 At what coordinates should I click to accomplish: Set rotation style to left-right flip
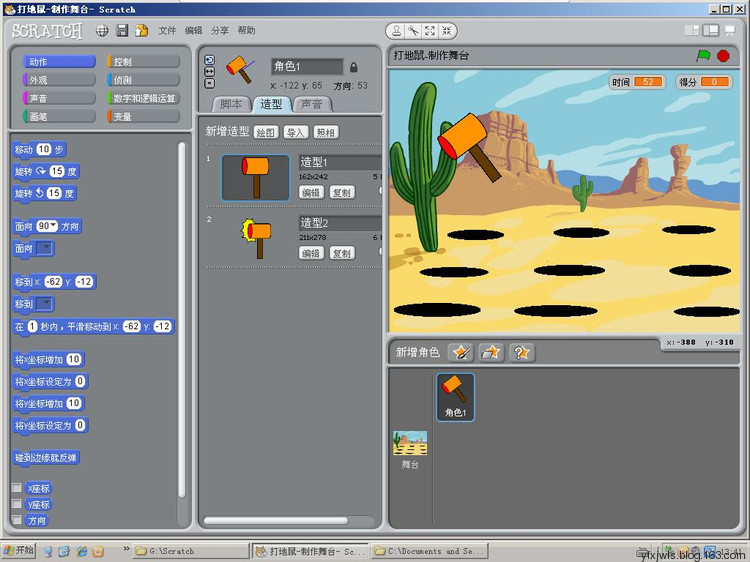[210, 71]
